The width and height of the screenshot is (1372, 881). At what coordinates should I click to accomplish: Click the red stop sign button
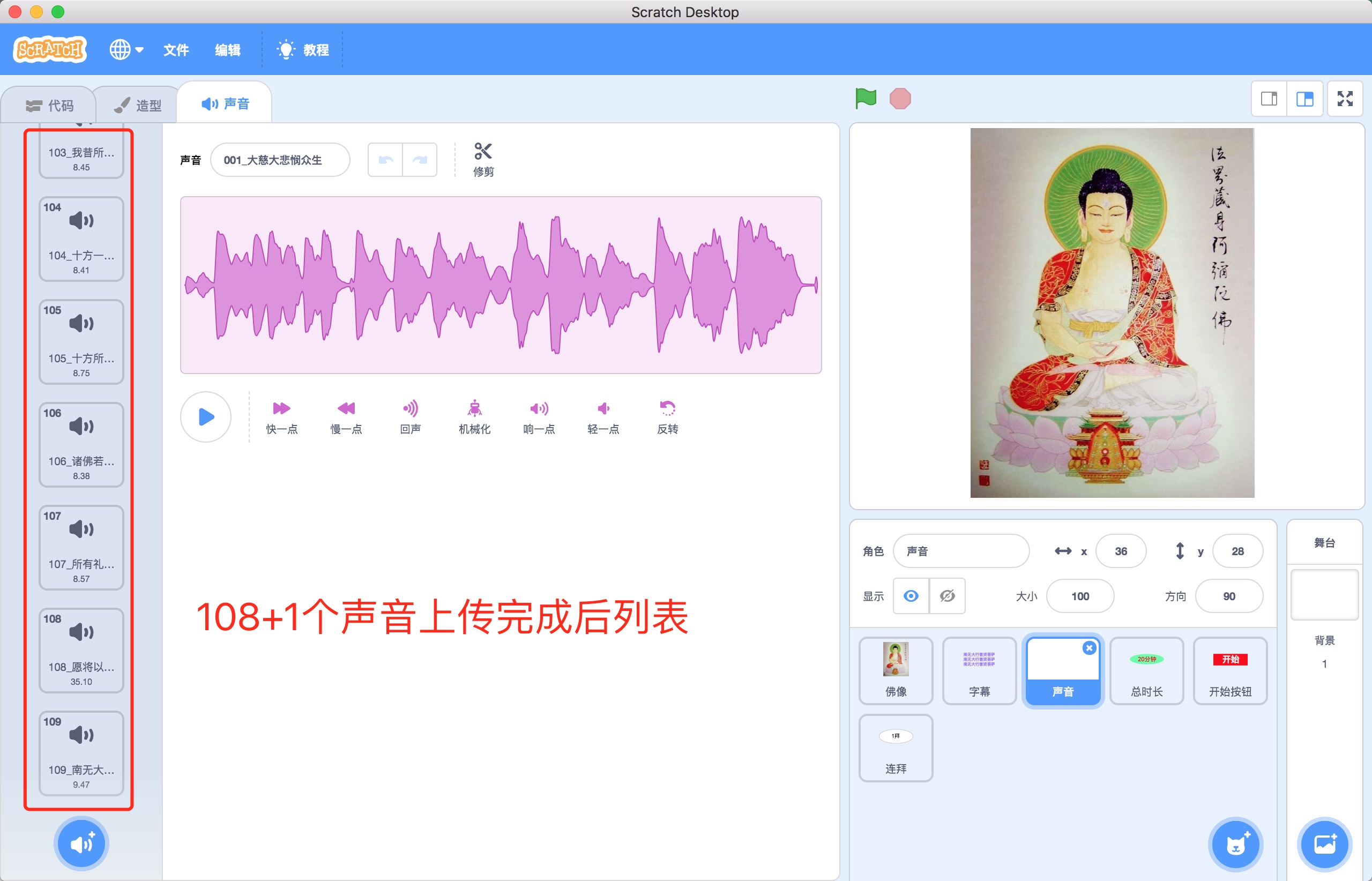pos(900,99)
